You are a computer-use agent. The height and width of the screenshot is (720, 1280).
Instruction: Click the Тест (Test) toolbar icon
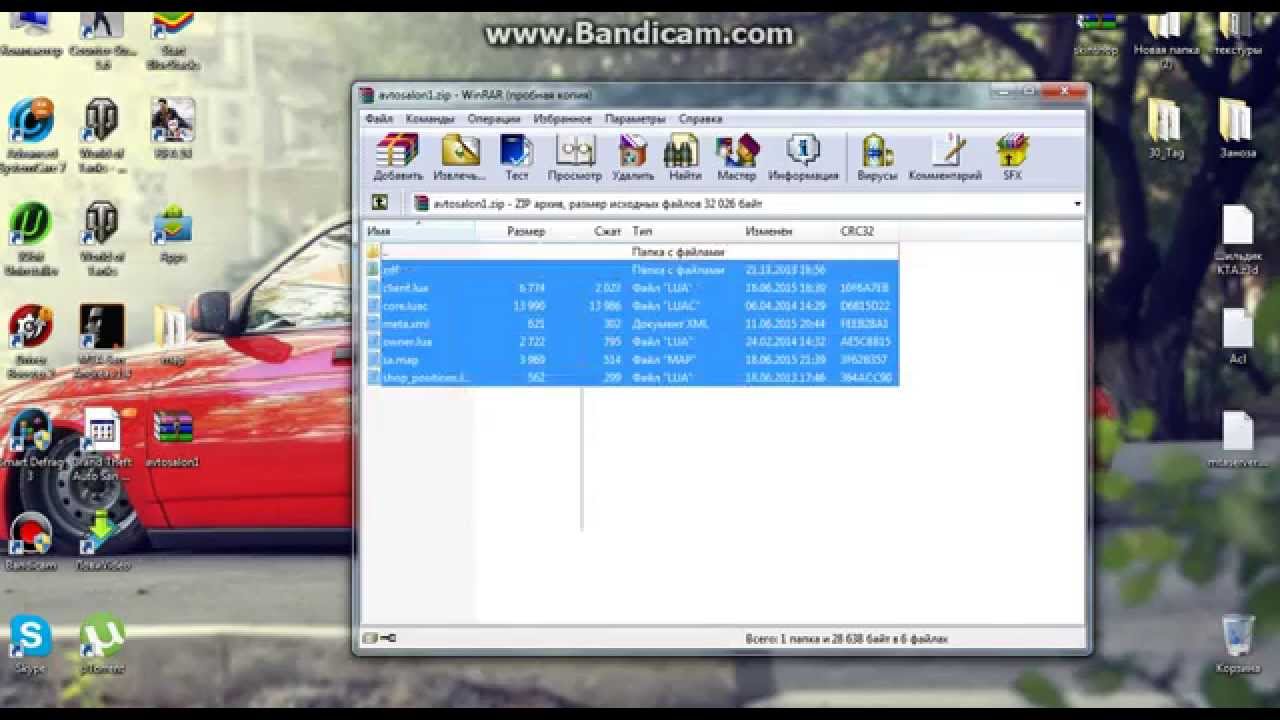pyautogui.click(x=516, y=158)
